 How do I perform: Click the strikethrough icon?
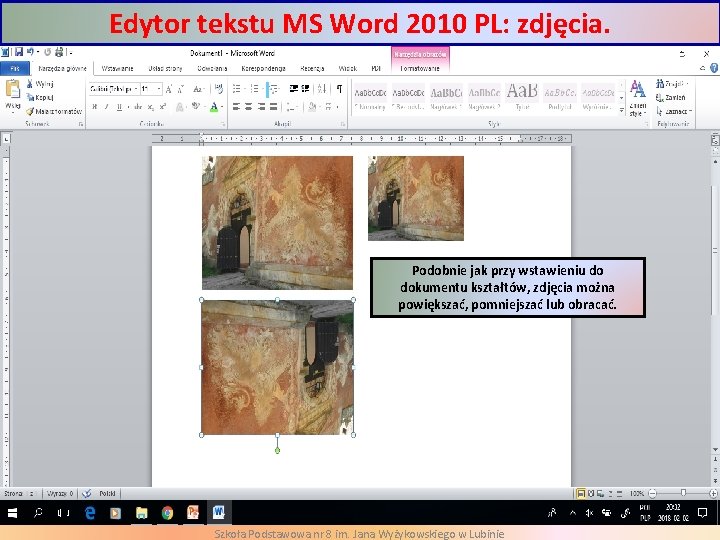[x=138, y=107]
